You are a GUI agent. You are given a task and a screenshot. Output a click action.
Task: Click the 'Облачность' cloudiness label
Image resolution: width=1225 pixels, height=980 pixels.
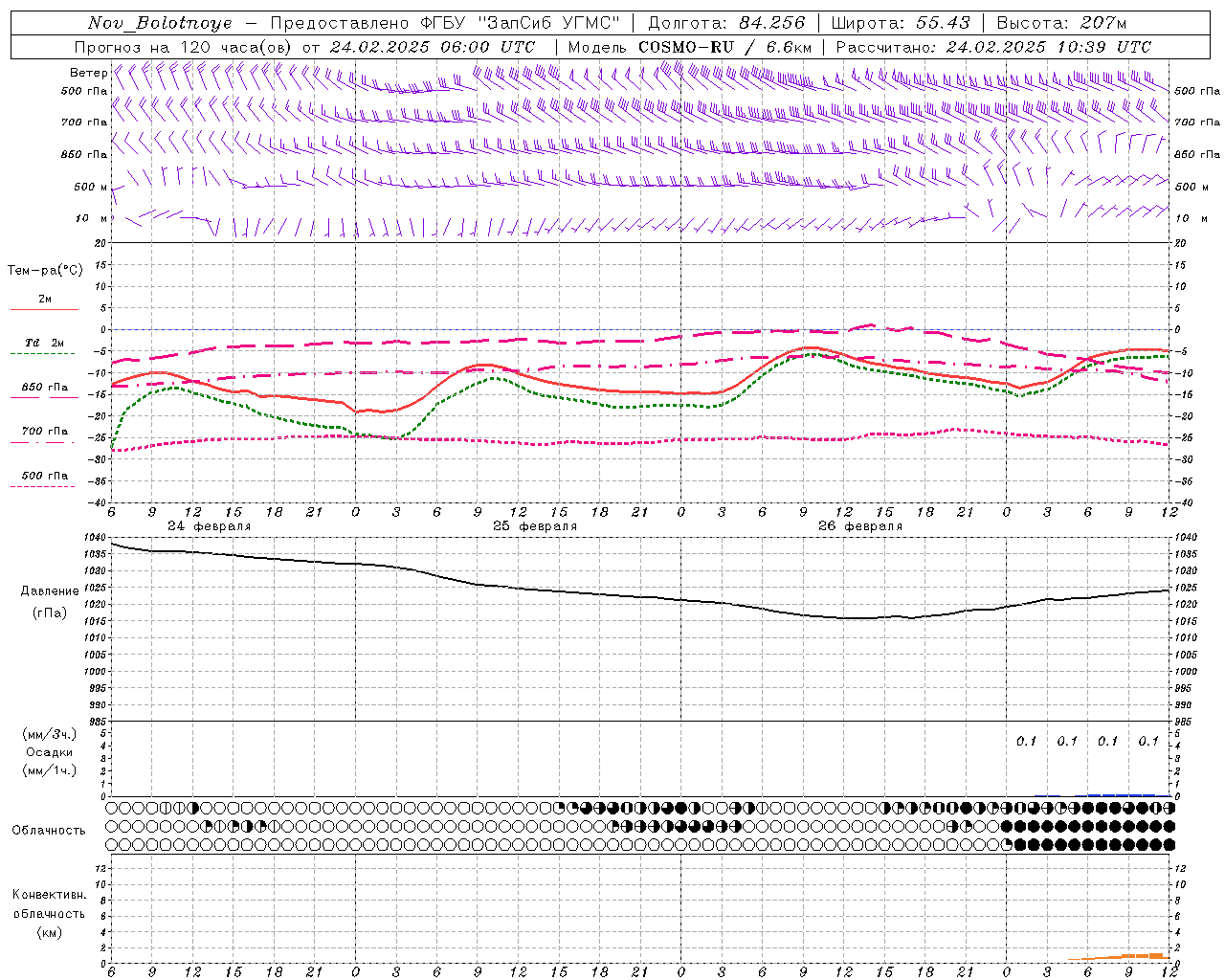[49, 830]
